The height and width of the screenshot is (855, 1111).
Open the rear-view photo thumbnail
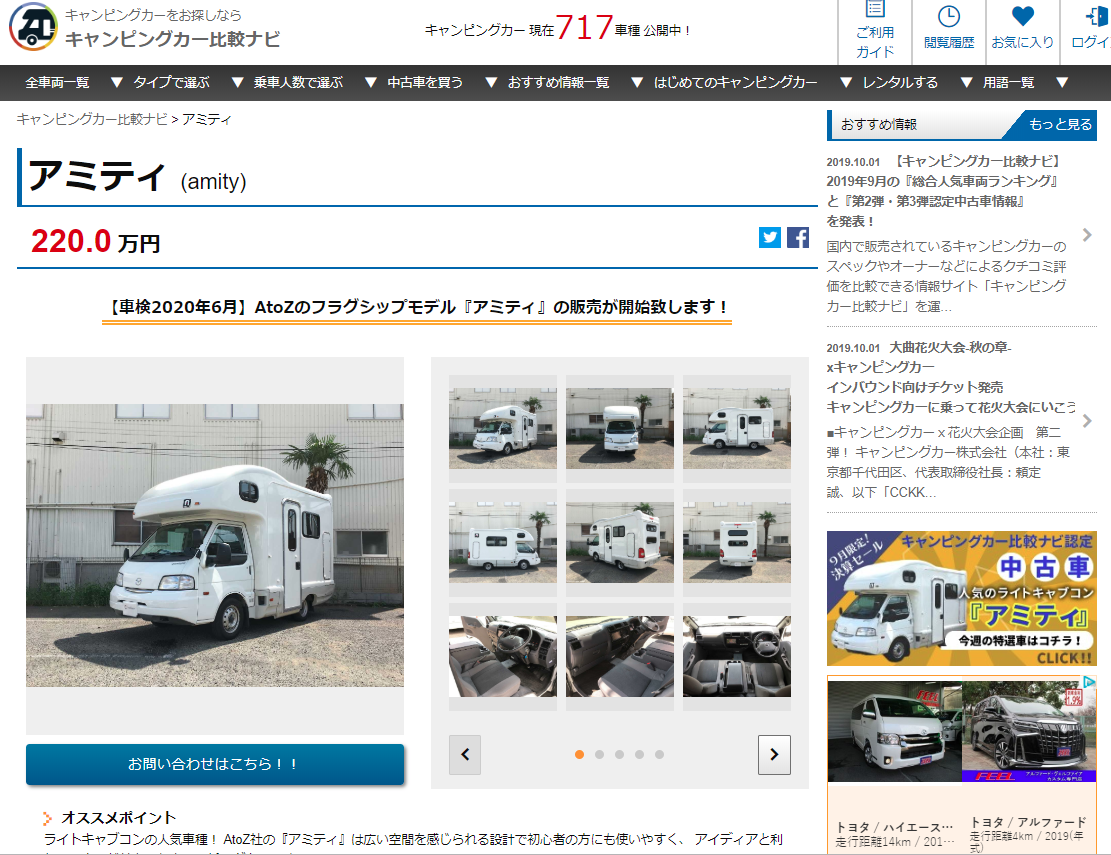tap(737, 540)
